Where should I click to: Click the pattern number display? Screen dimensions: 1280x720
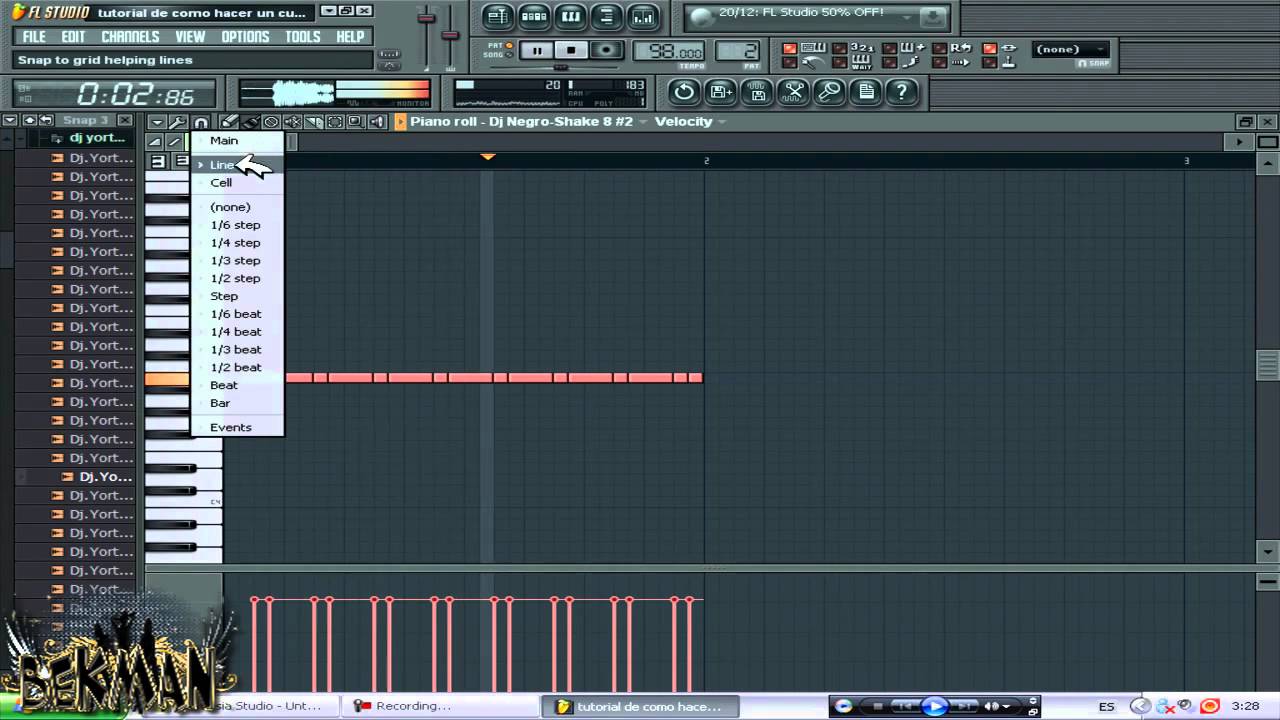[737, 52]
